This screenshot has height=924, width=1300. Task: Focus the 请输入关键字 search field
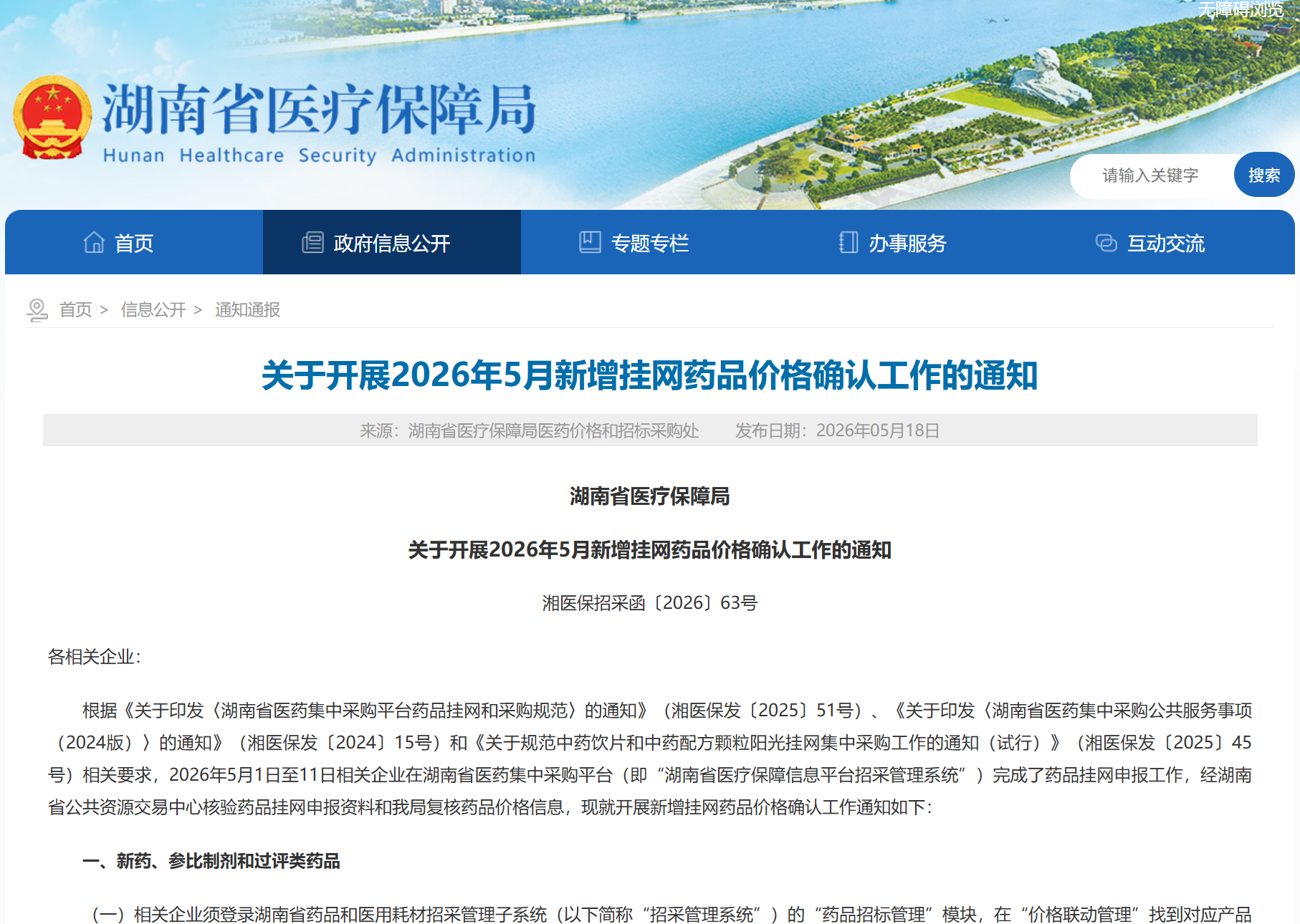[1152, 175]
